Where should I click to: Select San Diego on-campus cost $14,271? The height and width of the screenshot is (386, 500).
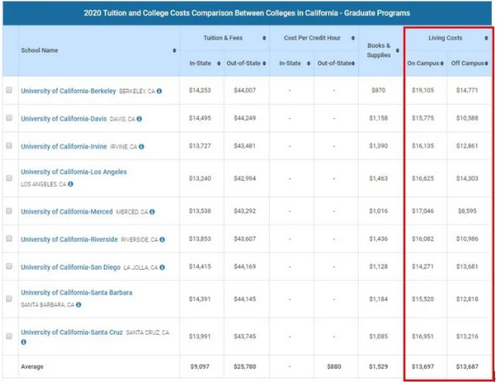coord(423,267)
